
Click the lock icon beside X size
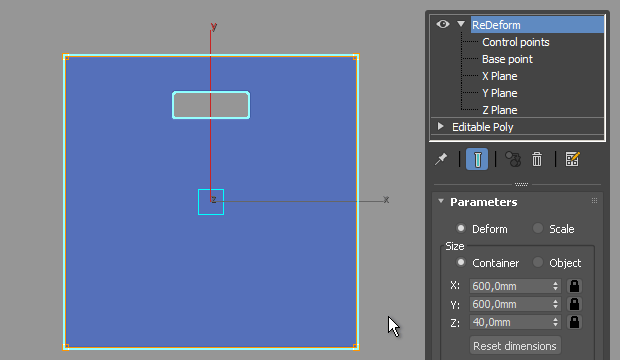tap(574, 286)
